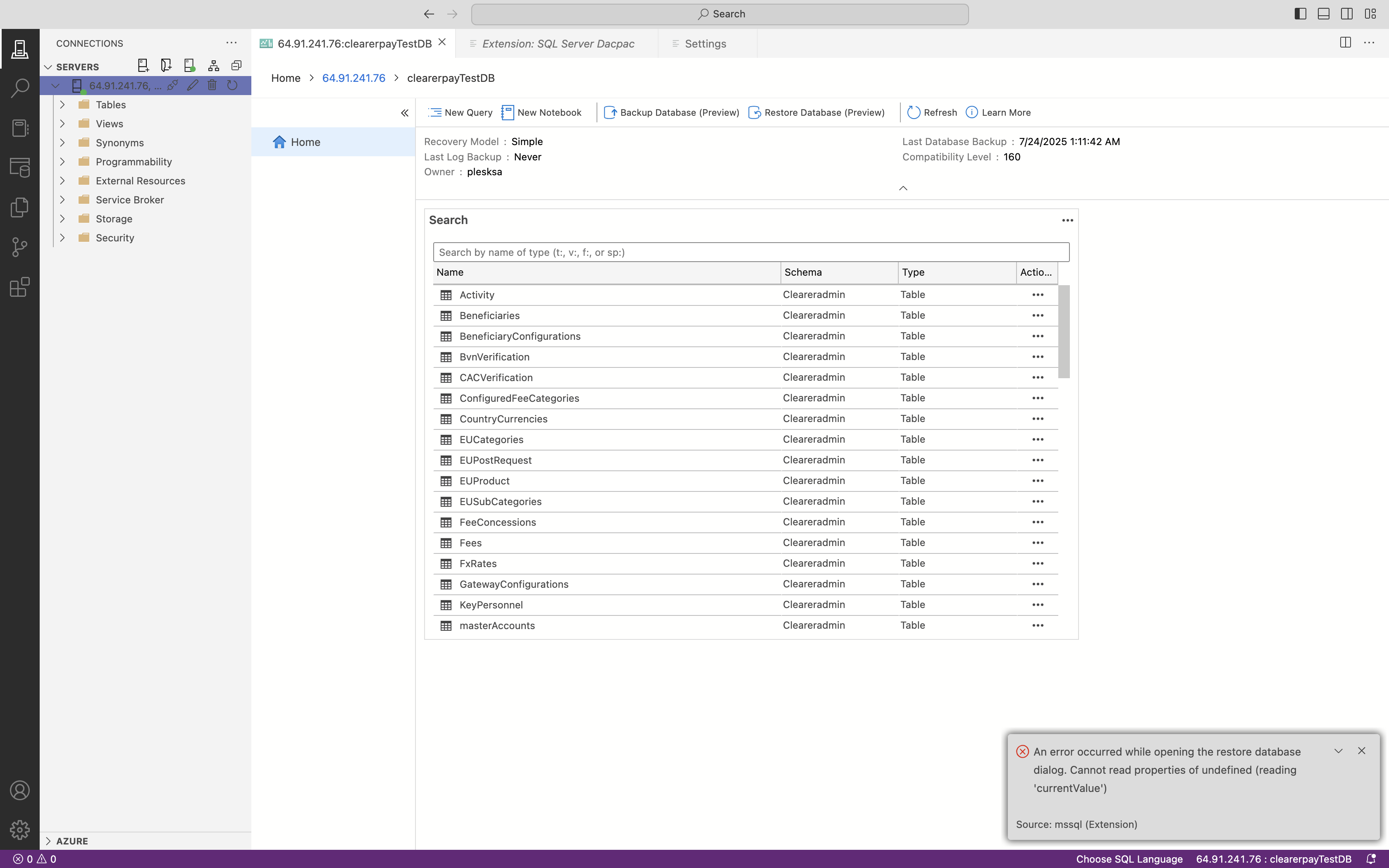1389x868 pixels.
Task: Go back with the left arrow
Action: [429, 14]
